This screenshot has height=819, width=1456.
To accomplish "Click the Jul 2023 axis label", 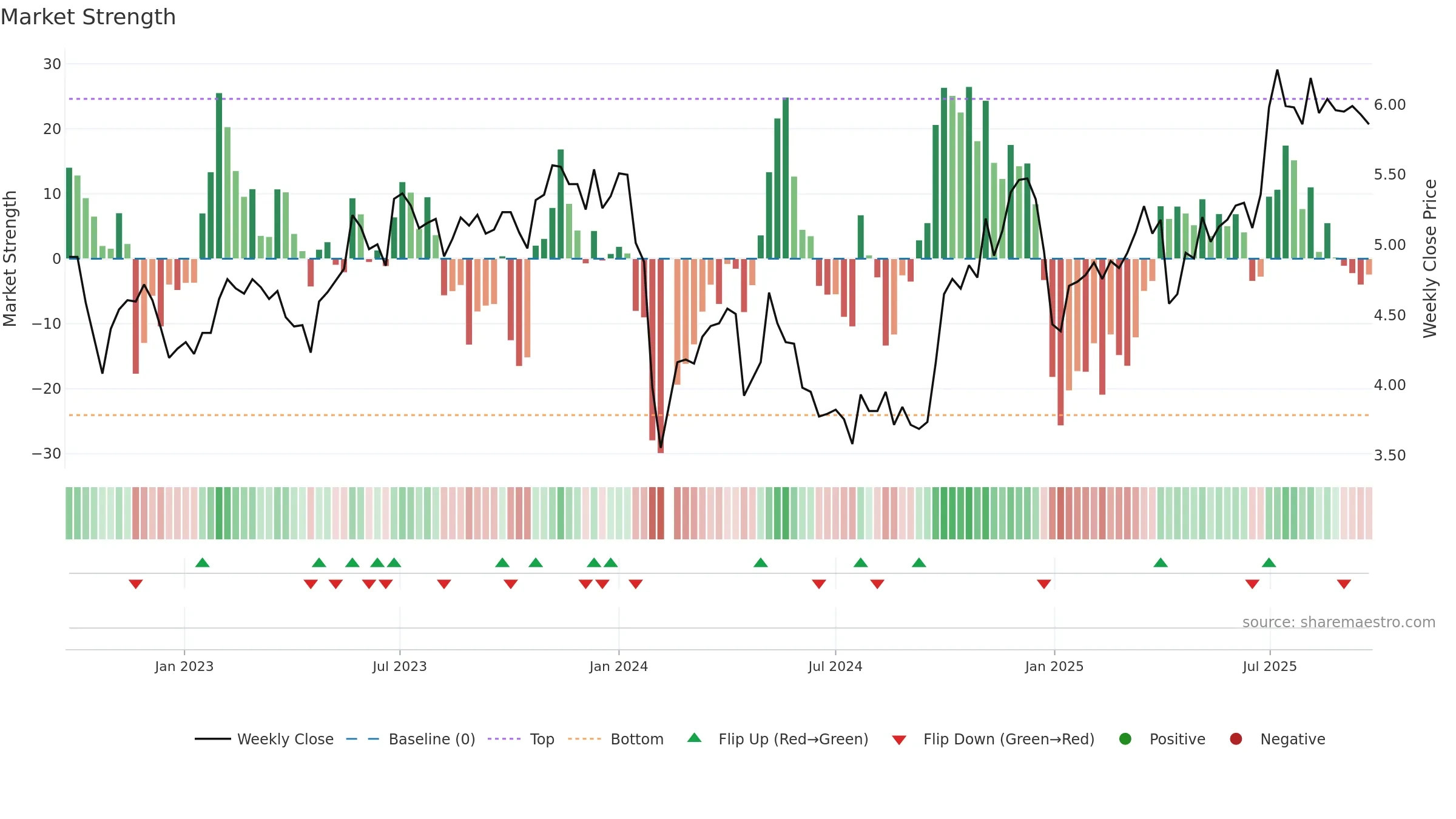I will [x=400, y=666].
